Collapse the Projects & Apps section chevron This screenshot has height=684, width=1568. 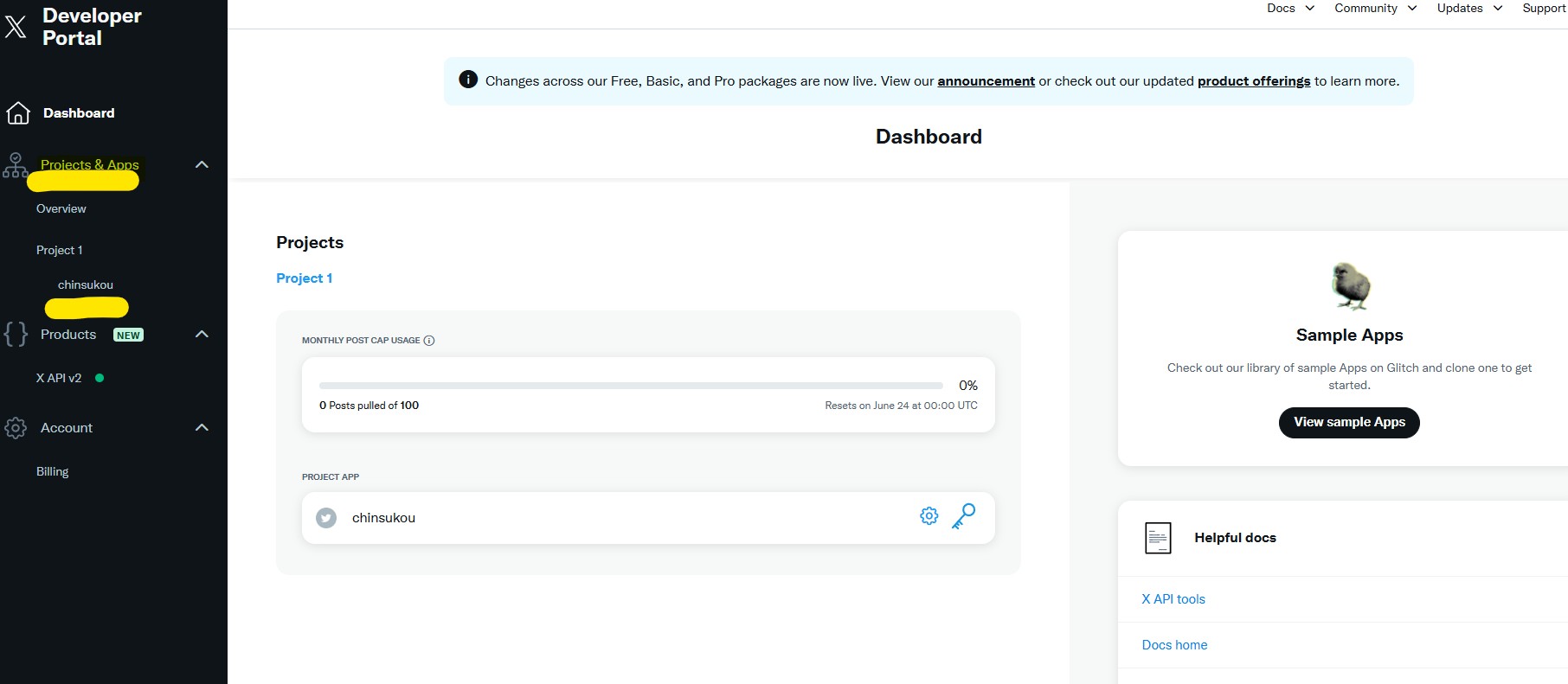202,164
